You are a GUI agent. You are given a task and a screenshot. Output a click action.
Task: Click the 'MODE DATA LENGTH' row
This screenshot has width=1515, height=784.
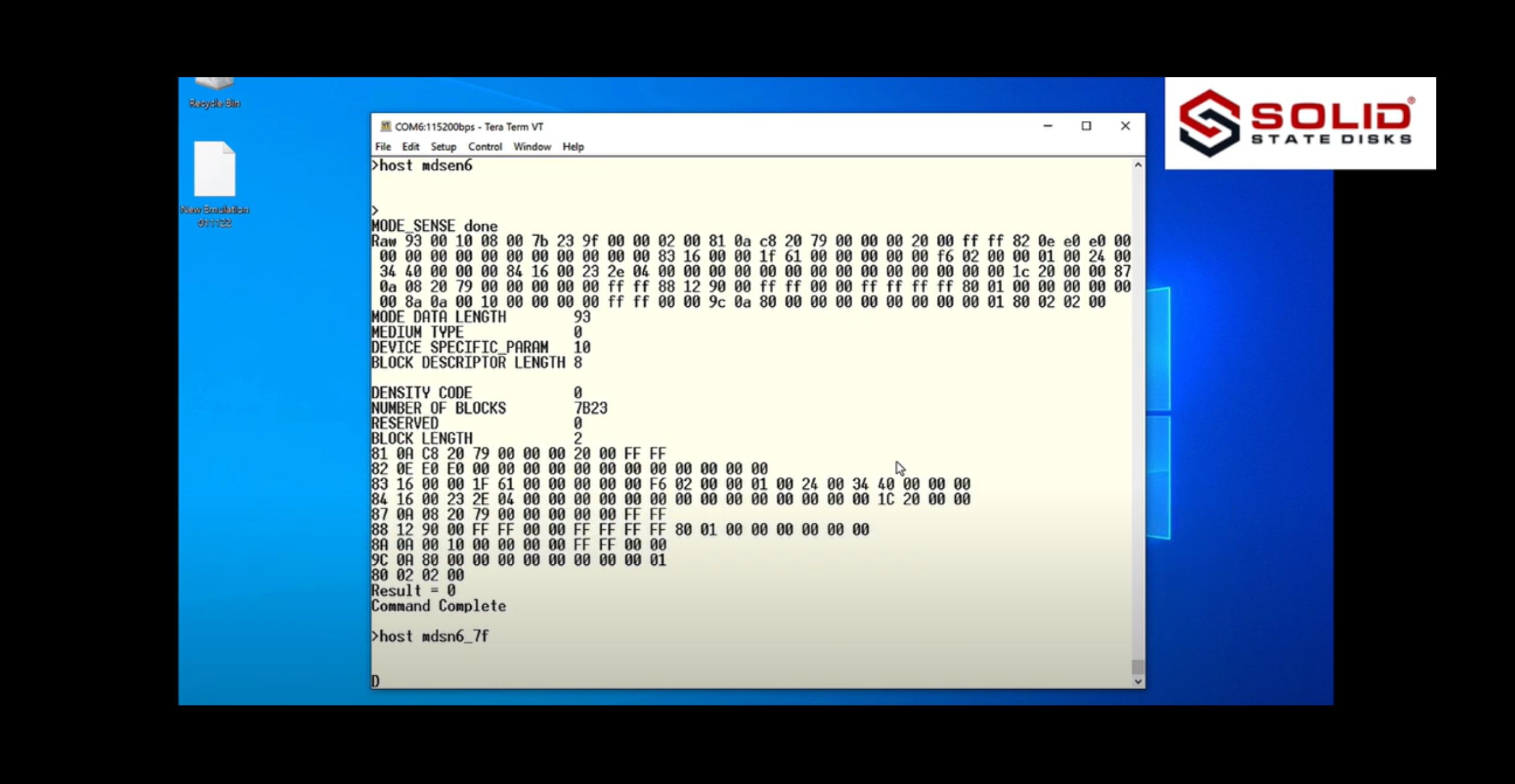481,317
